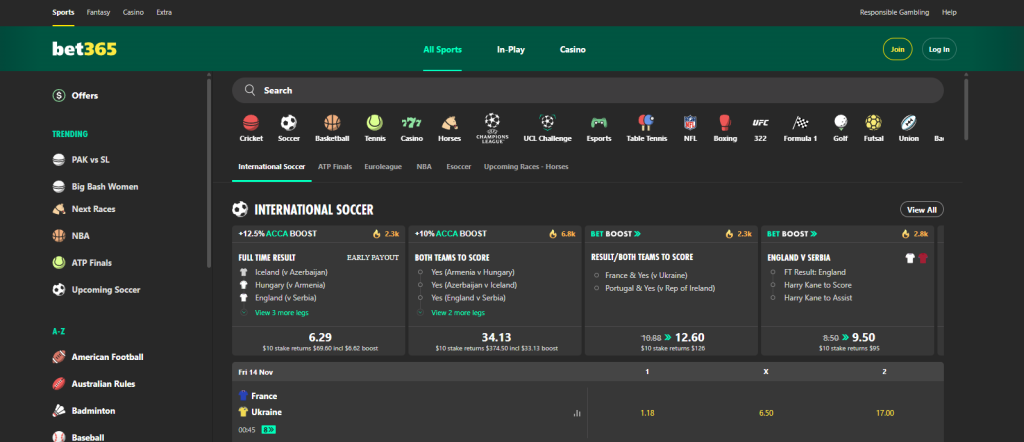Image resolution: width=1024 pixels, height=442 pixels.
Task: Select Upcoming Races - Horses tab
Action: pyautogui.click(x=526, y=166)
